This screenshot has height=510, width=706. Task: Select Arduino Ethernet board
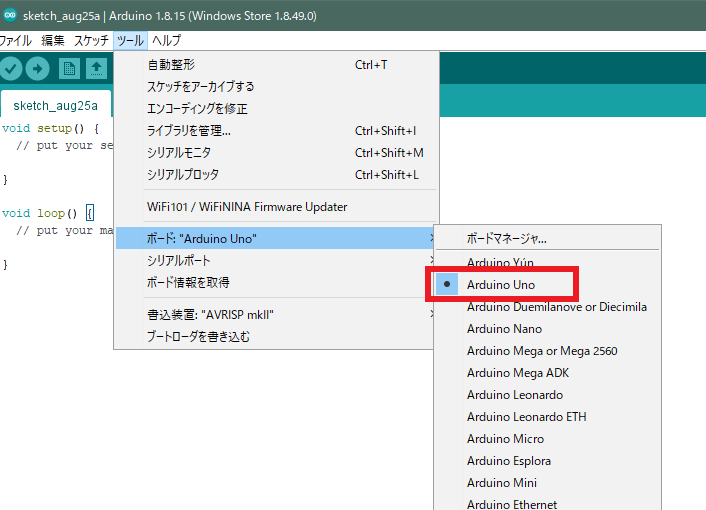coord(548,502)
